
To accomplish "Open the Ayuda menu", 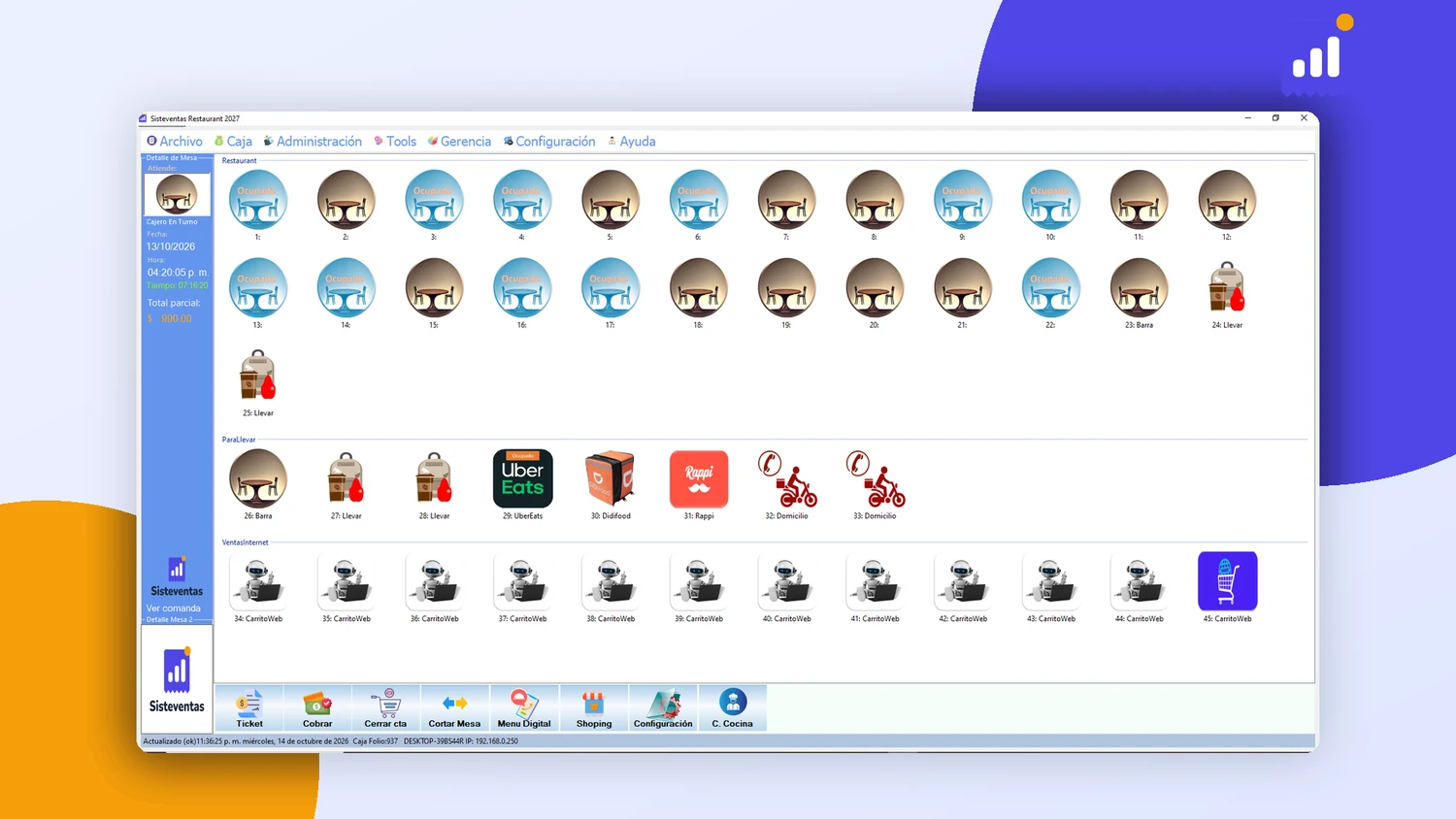I will [632, 142].
